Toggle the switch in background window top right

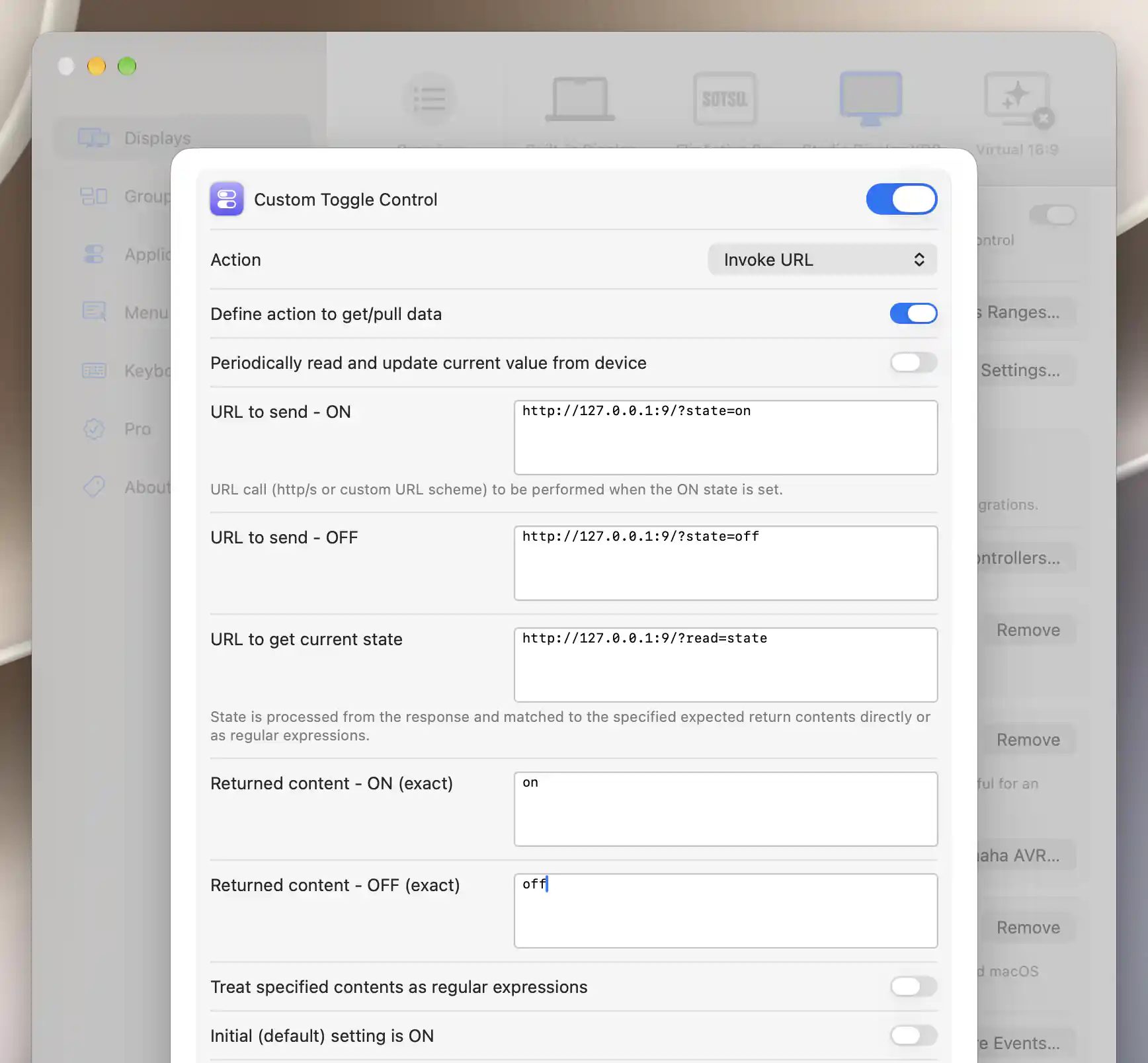click(1052, 215)
